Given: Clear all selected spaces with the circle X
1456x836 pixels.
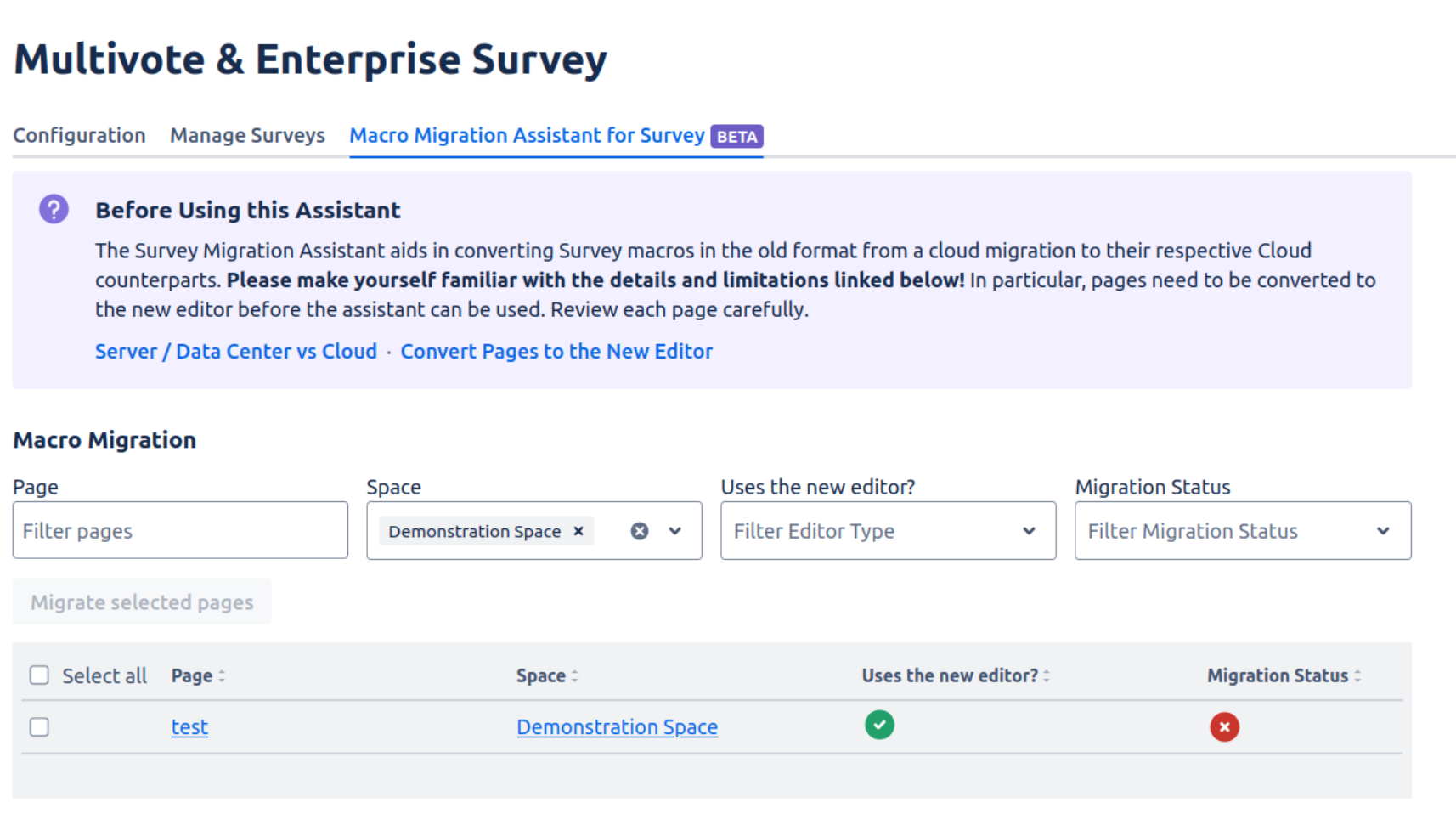Looking at the screenshot, I should (x=640, y=531).
